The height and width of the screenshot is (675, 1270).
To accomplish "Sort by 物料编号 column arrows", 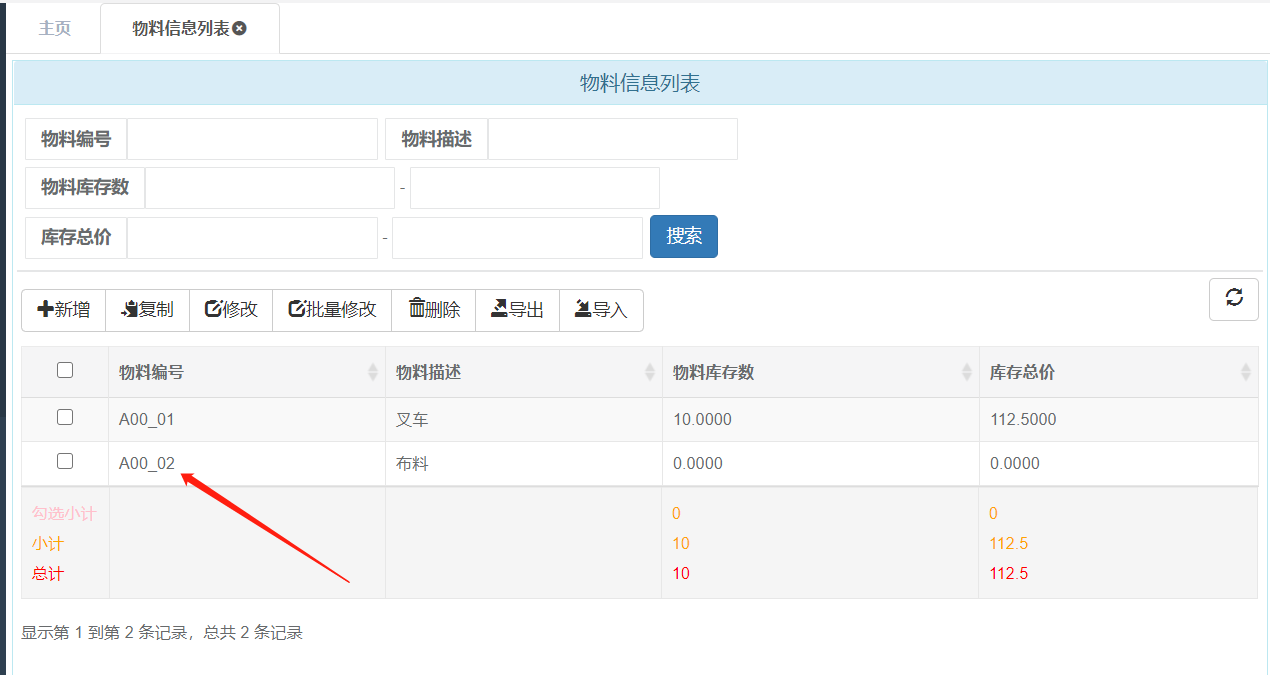I will [374, 372].
